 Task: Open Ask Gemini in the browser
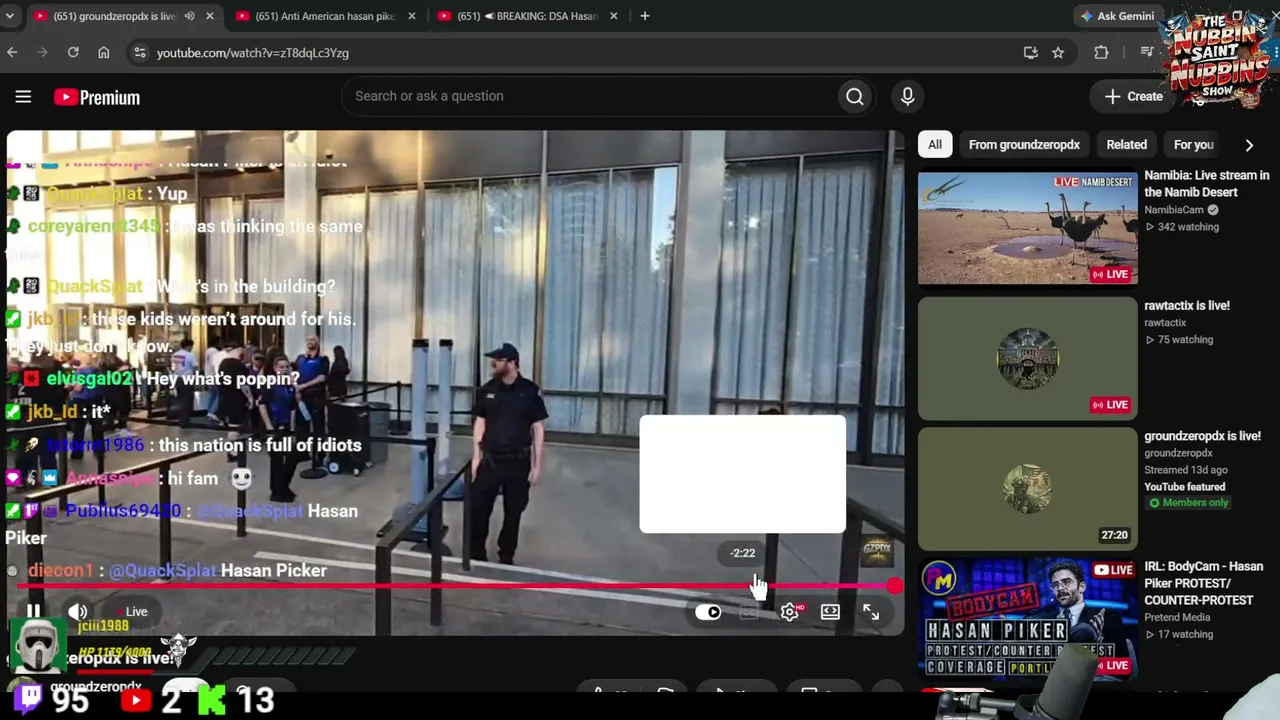(1117, 16)
